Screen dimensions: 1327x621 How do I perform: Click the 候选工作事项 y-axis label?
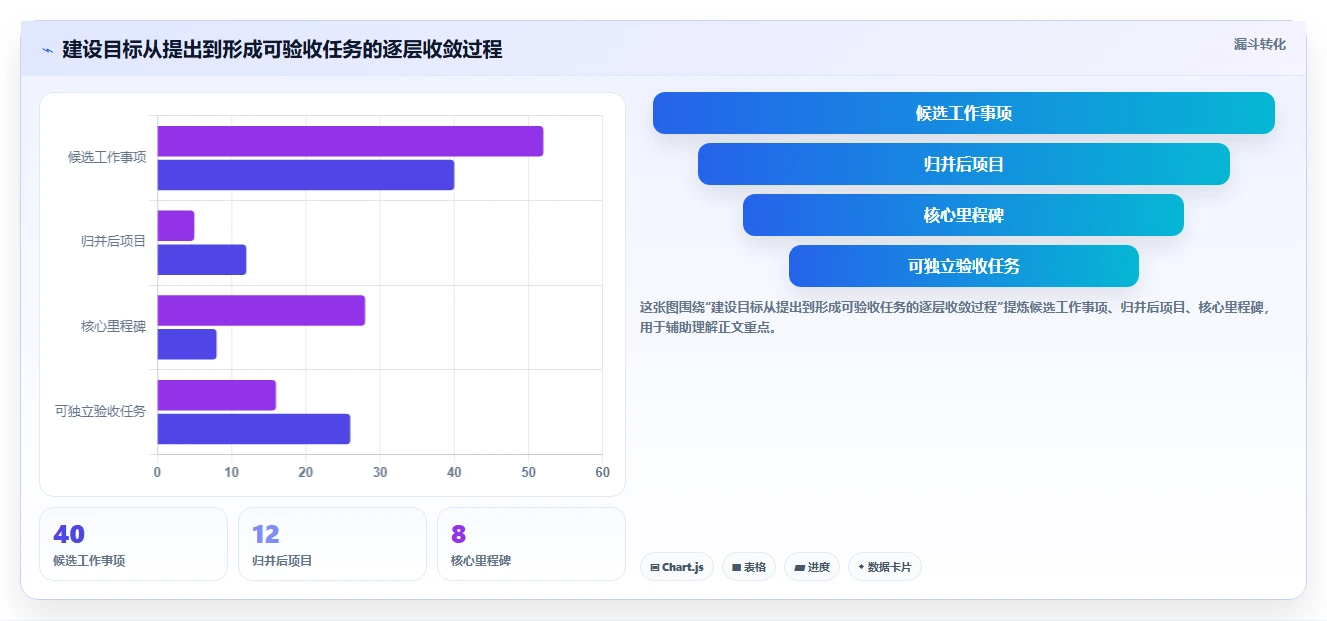[x=107, y=157]
